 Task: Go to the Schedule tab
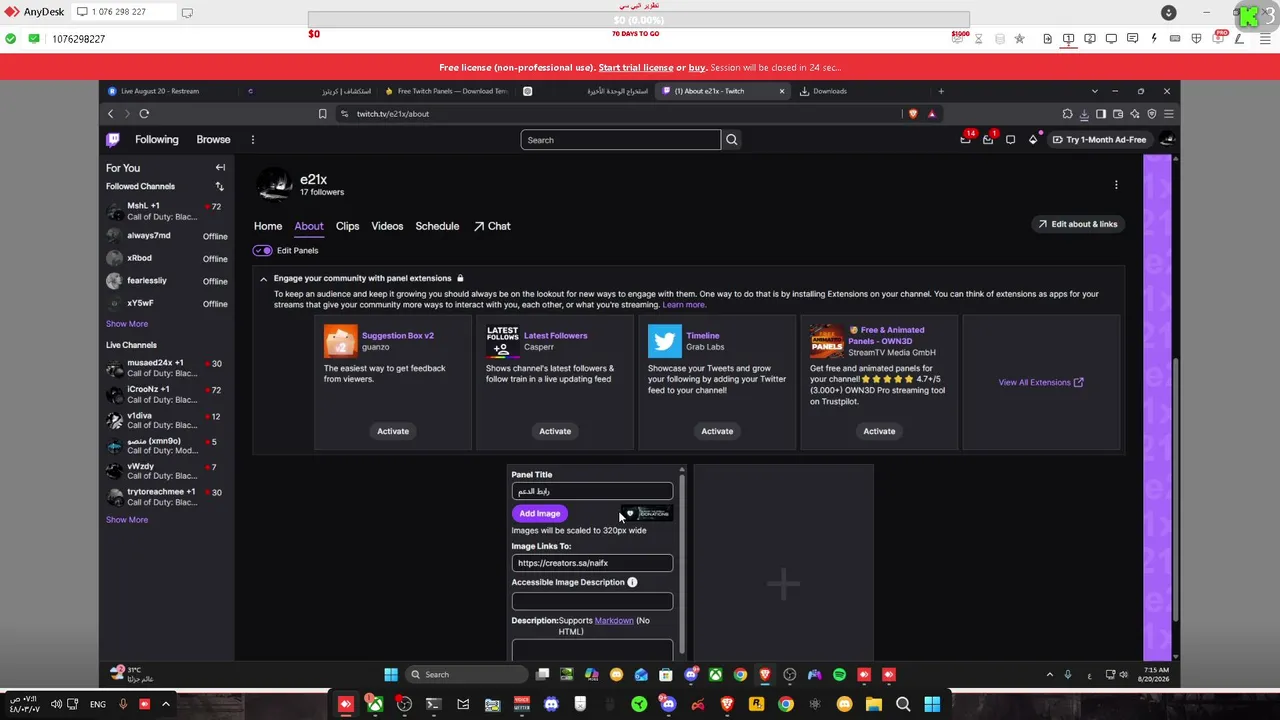point(437,226)
